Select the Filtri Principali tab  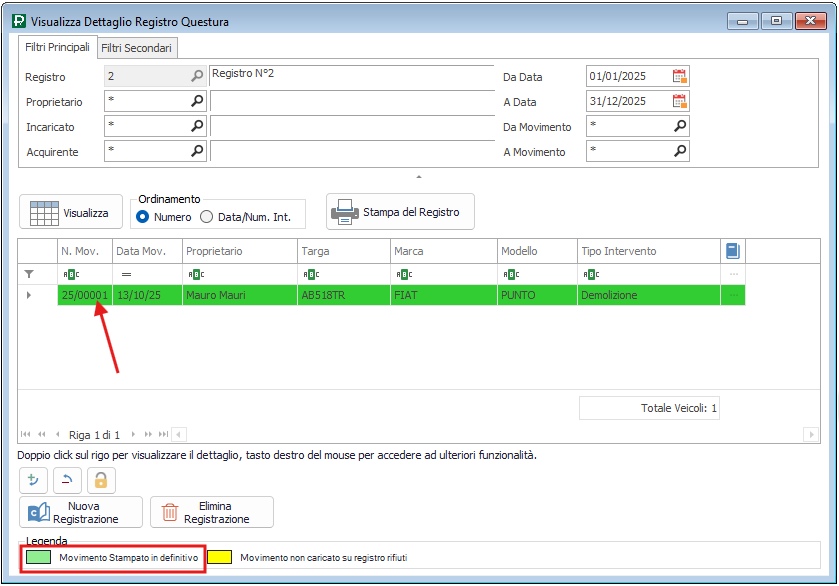pos(57,47)
